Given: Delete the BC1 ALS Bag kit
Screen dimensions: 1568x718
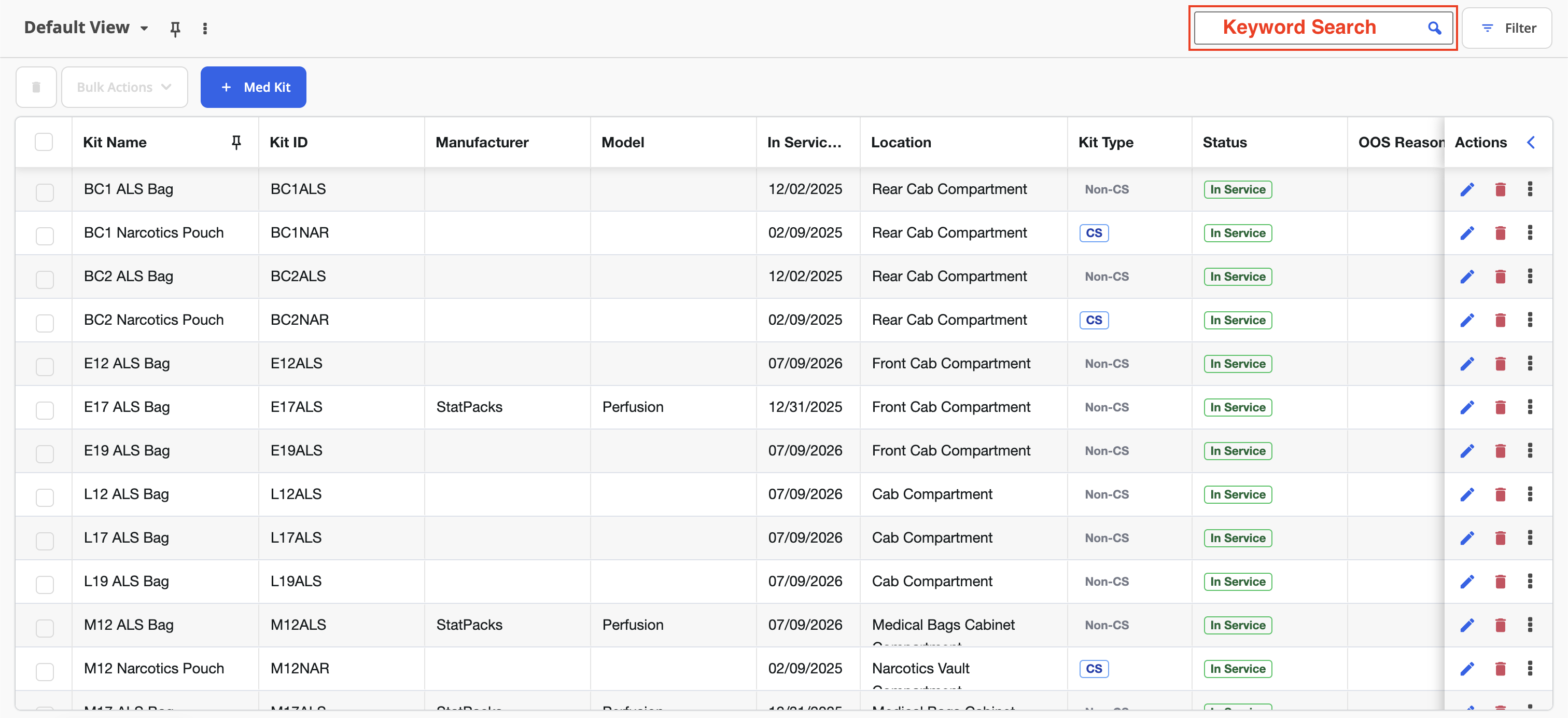Looking at the screenshot, I should coord(1501,189).
